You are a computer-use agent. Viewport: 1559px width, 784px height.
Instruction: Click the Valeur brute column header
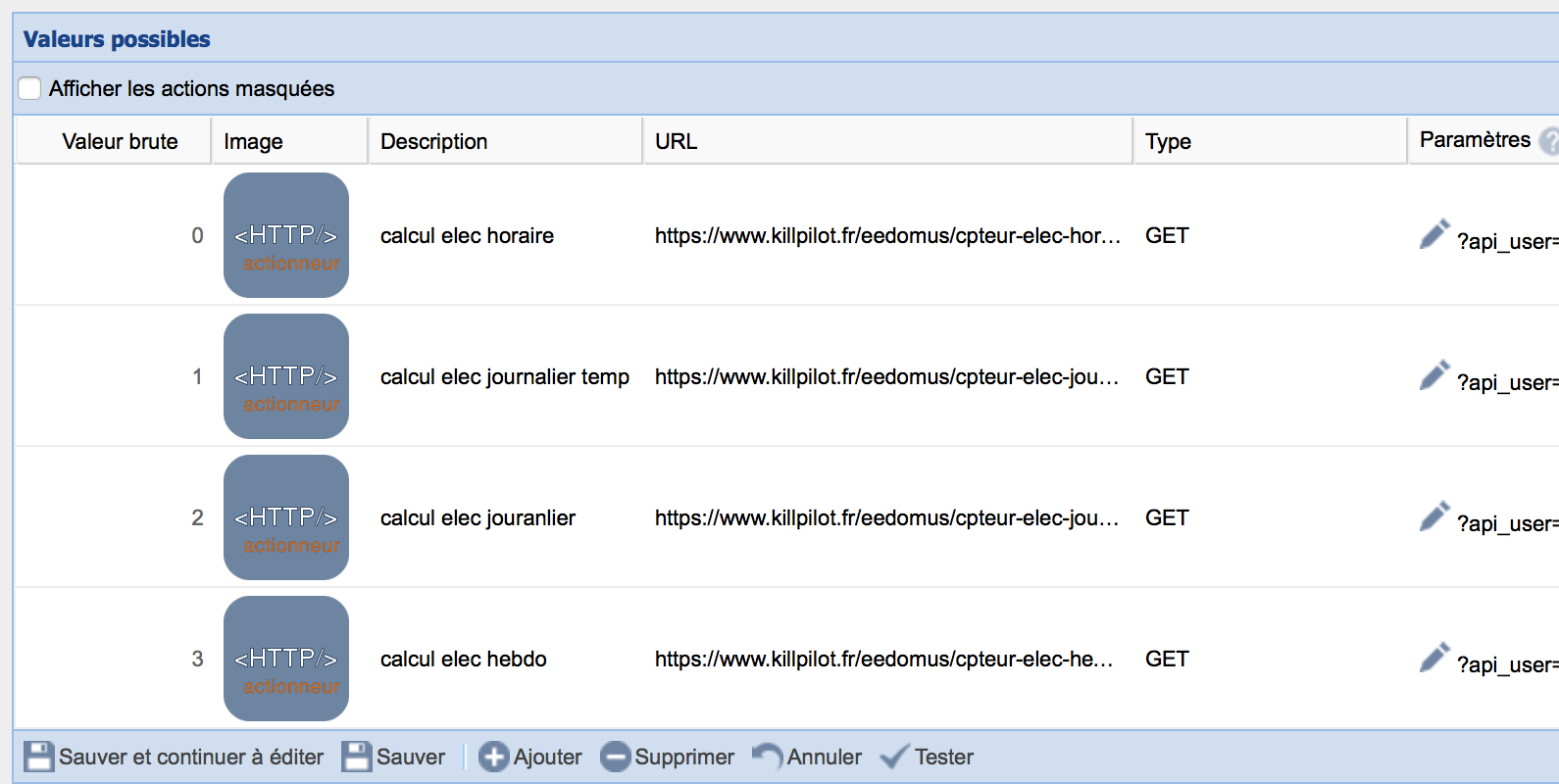click(x=120, y=141)
